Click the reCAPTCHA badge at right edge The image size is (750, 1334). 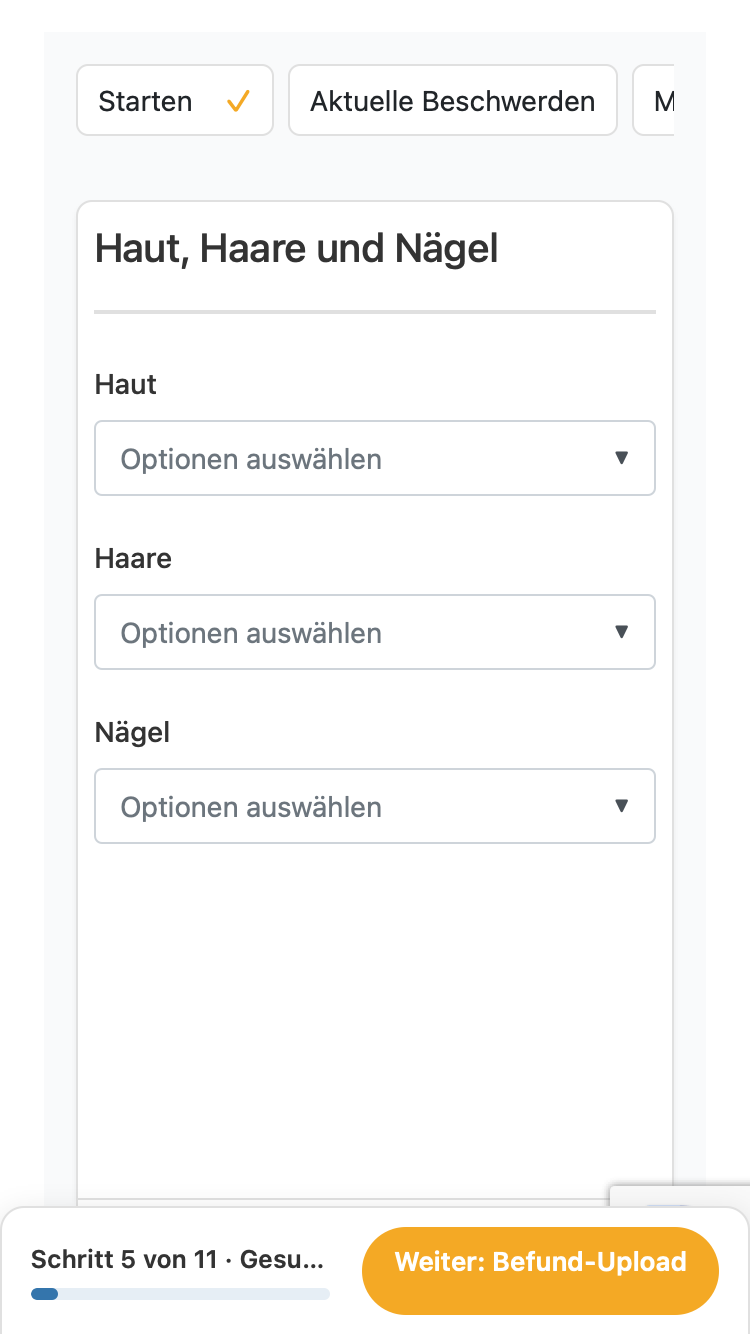[680, 1196]
